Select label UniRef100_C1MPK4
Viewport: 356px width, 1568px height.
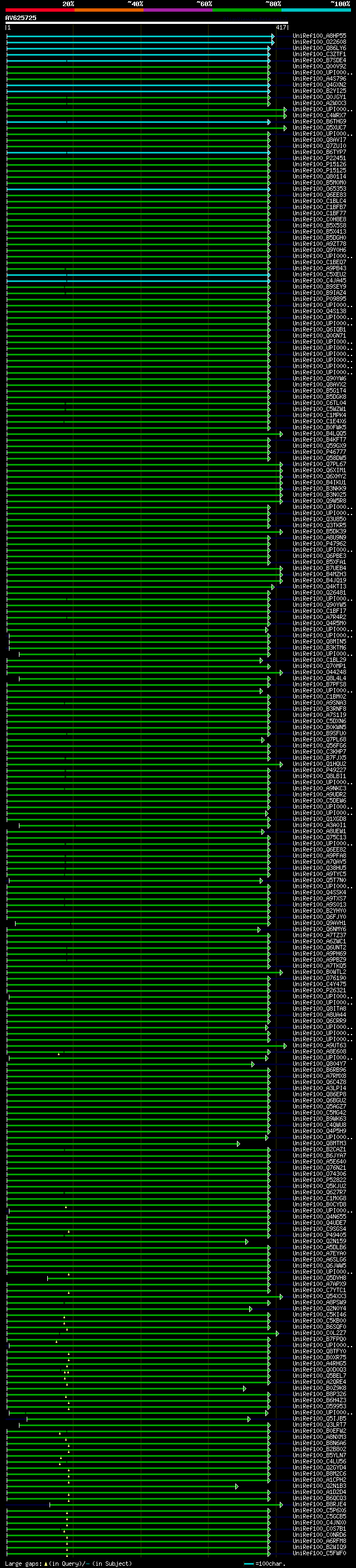pyautogui.click(x=319, y=416)
